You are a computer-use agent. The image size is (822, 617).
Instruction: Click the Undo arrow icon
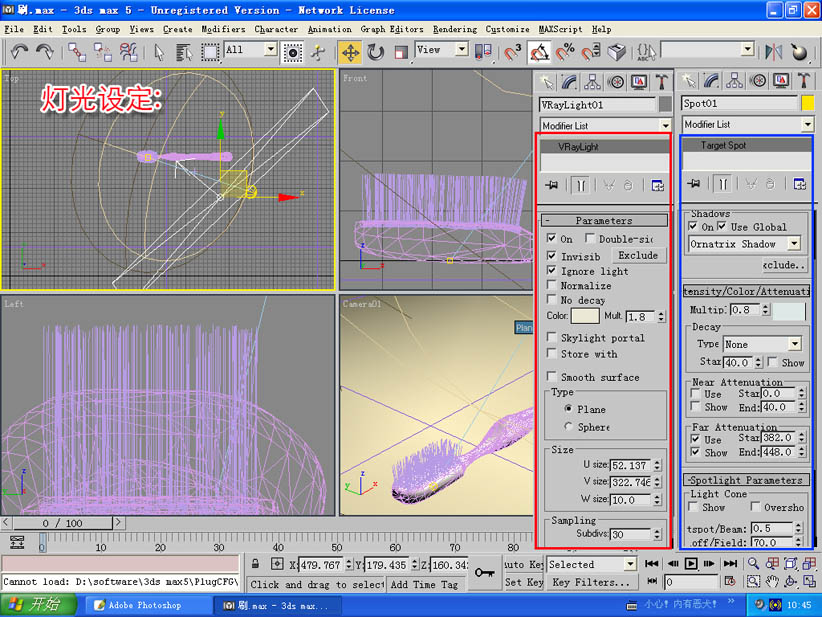coord(19,52)
